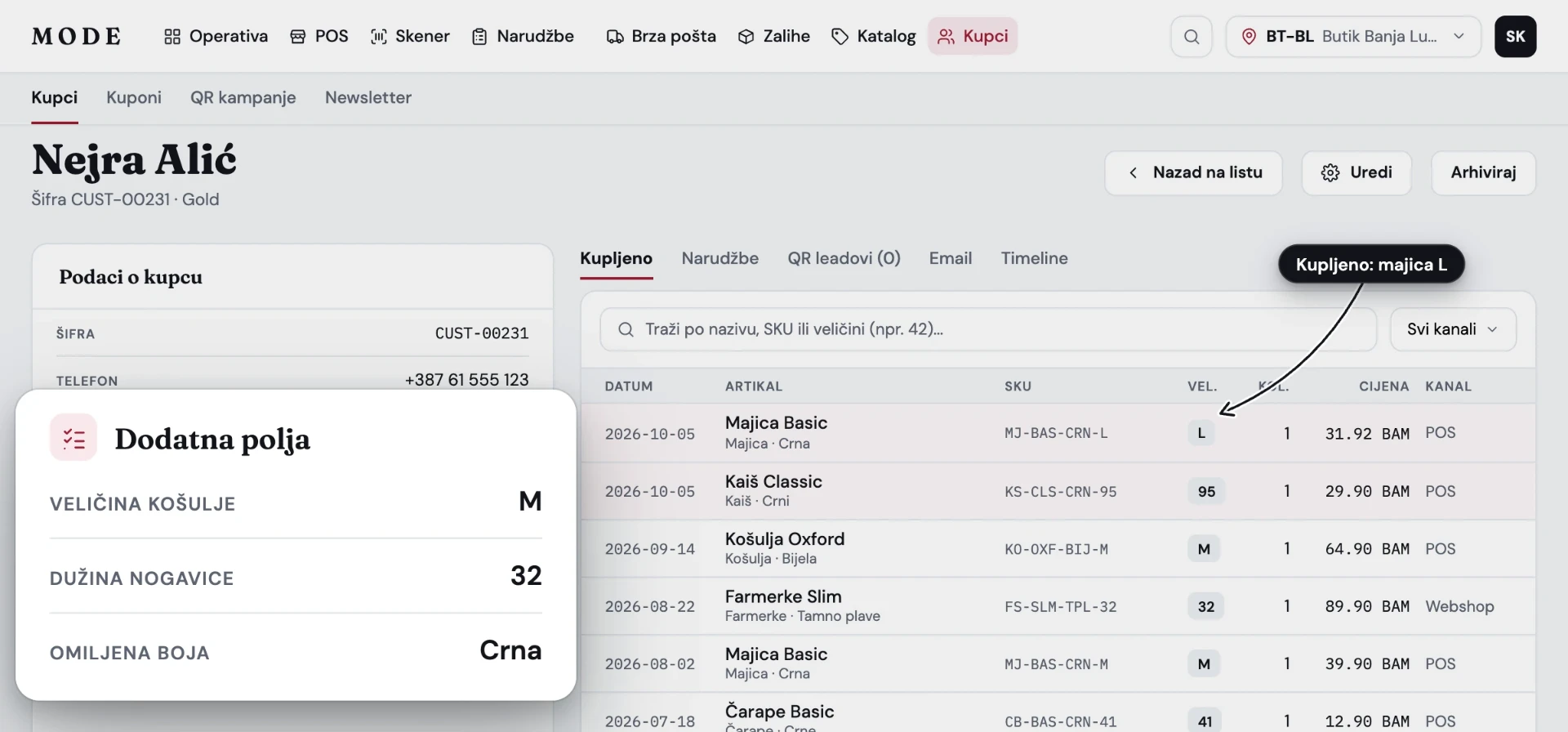View the Timeline tab

1035,258
